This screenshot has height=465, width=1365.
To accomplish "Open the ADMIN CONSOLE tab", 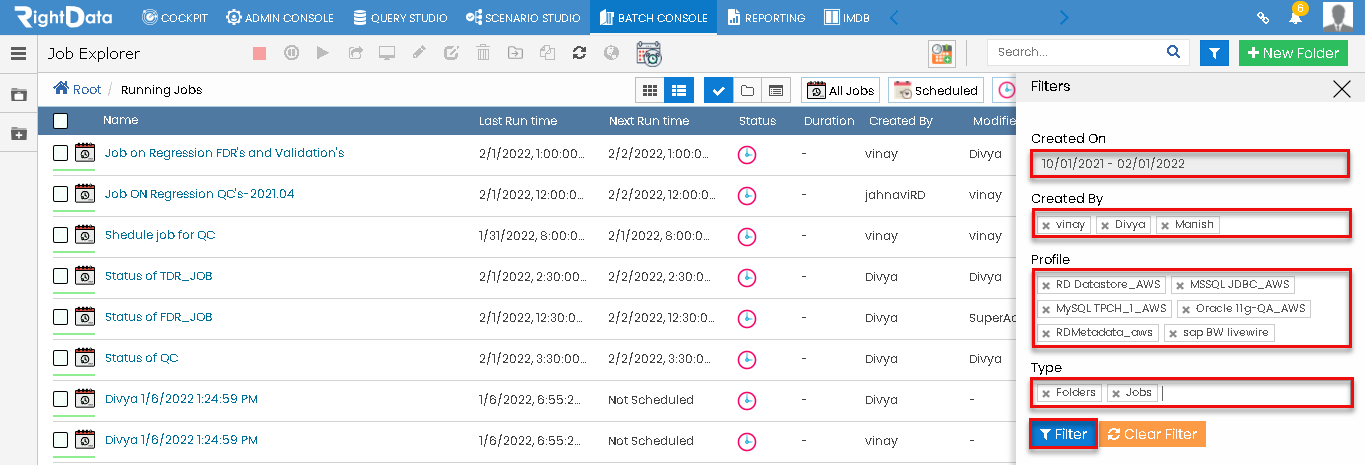I will pyautogui.click(x=281, y=18).
